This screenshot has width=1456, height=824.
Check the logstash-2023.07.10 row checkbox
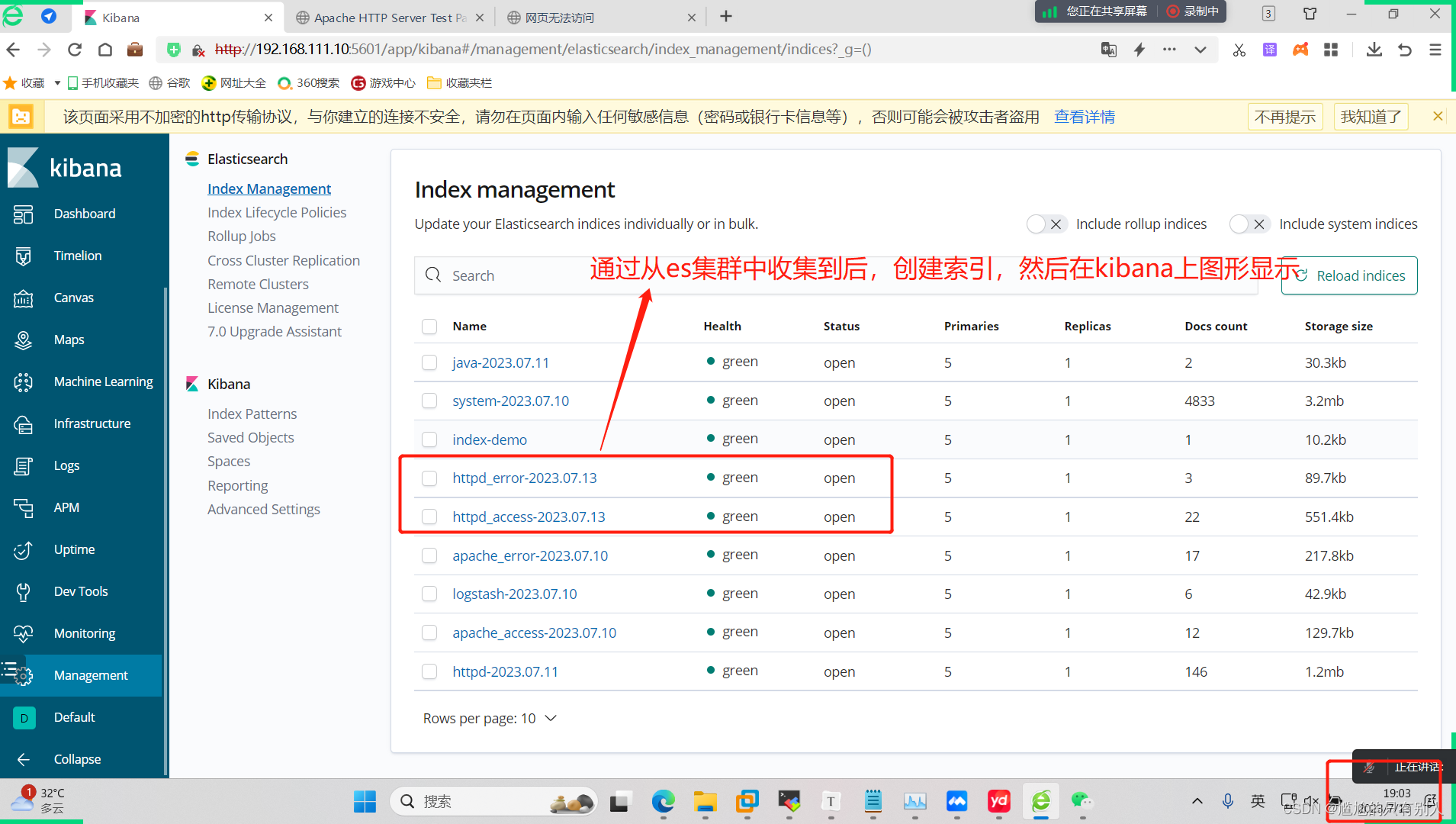(429, 594)
